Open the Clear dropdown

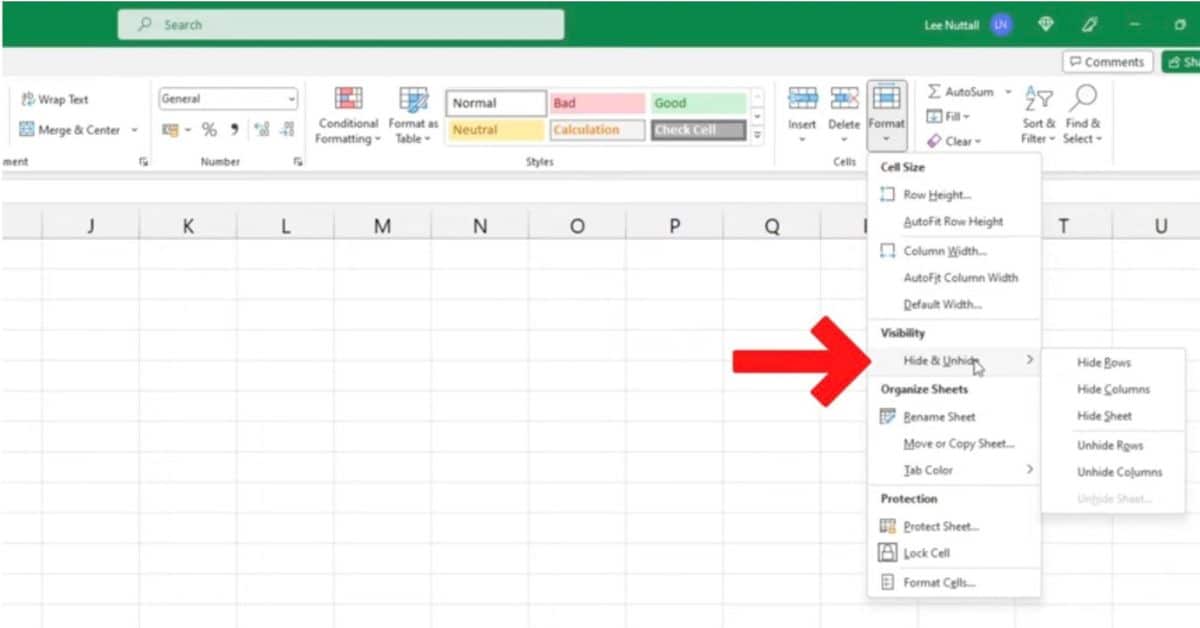(x=954, y=141)
